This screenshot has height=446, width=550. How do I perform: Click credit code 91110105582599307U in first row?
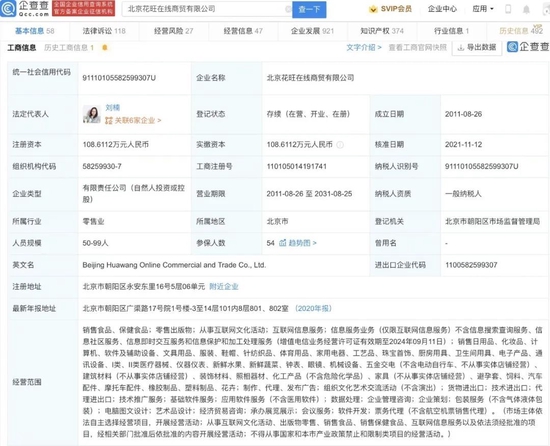click(x=119, y=78)
